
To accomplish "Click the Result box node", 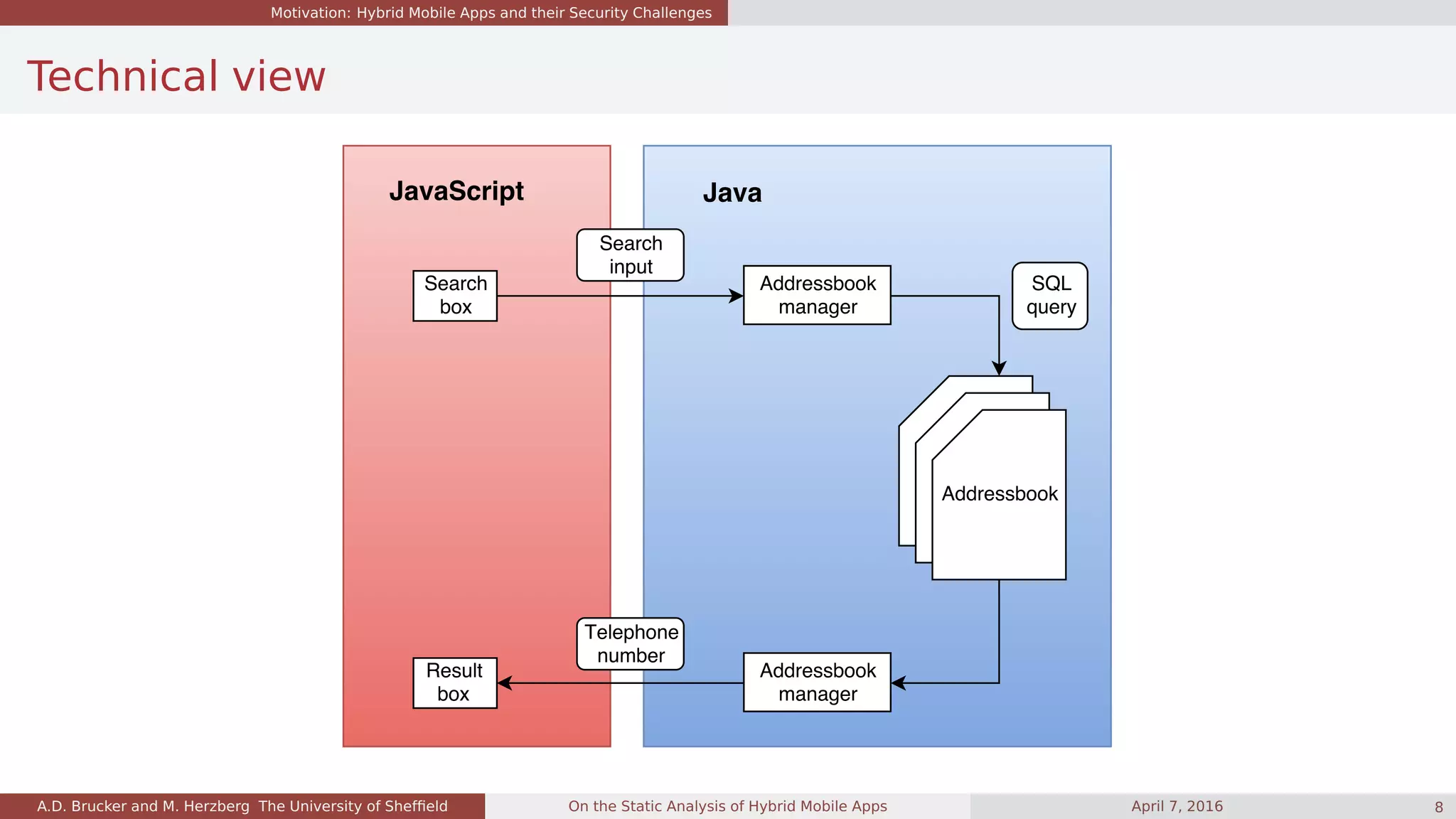I will point(455,682).
